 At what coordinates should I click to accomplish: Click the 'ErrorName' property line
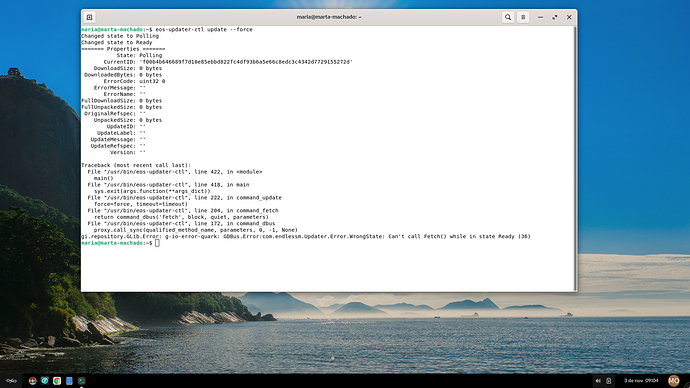coord(125,94)
